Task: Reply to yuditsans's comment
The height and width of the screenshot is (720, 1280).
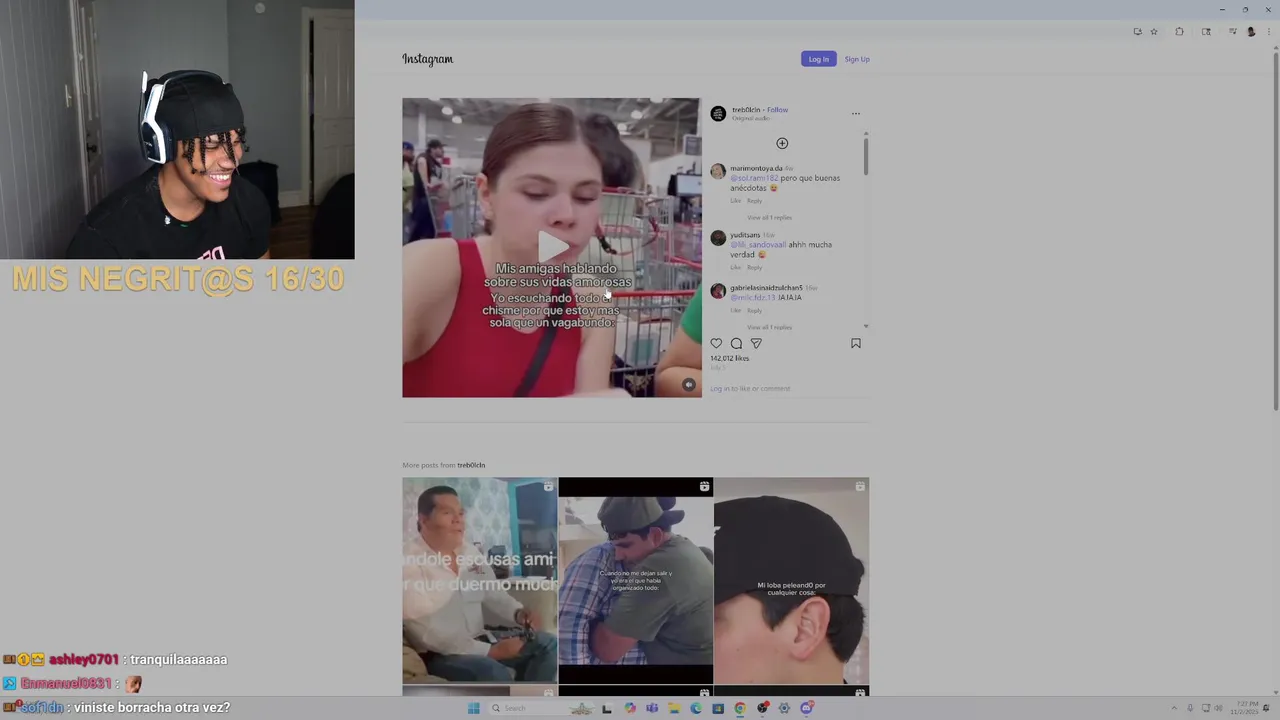Action: click(x=754, y=267)
